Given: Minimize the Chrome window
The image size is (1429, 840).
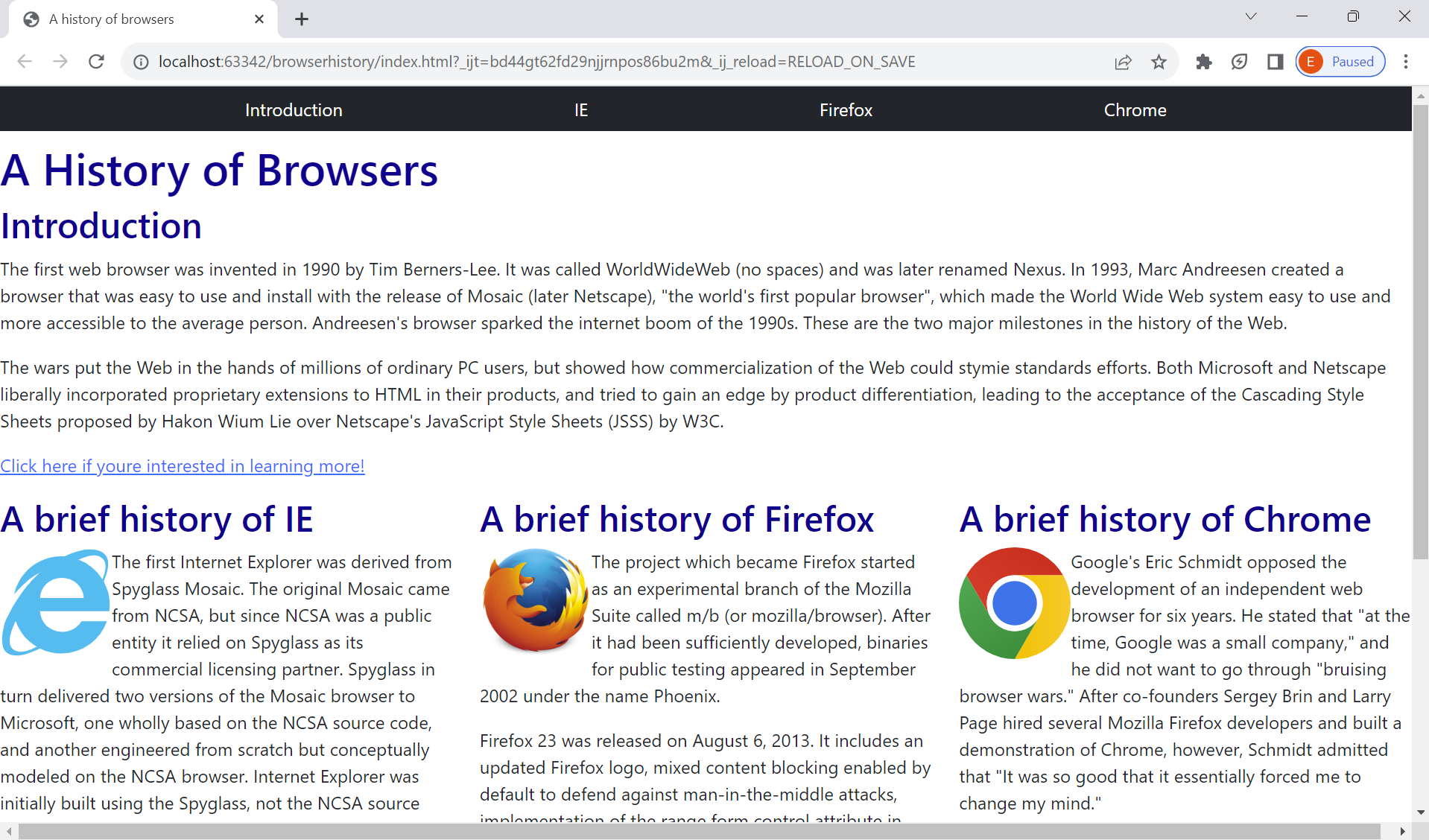Looking at the screenshot, I should click(1302, 16).
